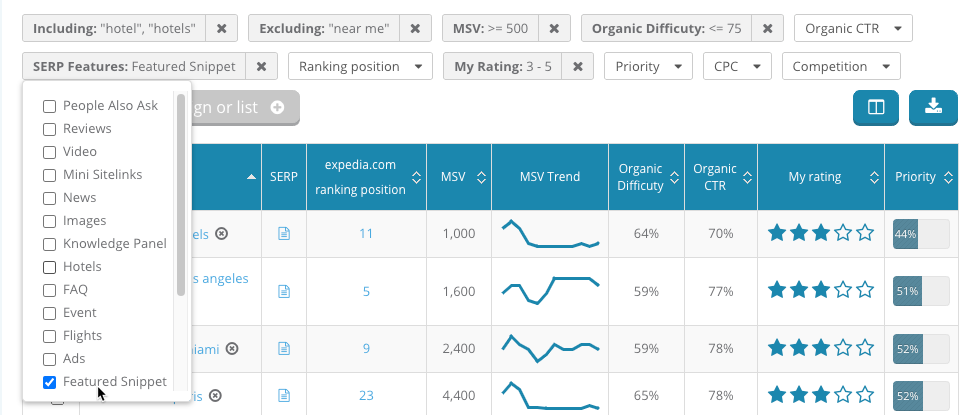Viewport: 968px width, 415px height.
Task: Enable the Knowledge Panel checkbox
Action: 49,244
